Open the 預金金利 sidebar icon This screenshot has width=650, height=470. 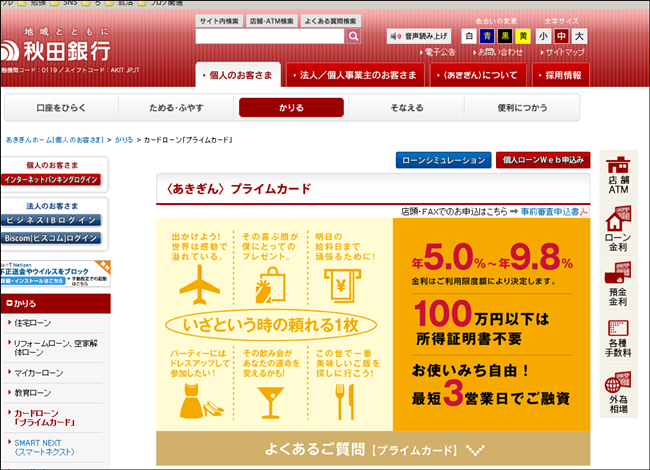pyautogui.click(x=618, y=284)
